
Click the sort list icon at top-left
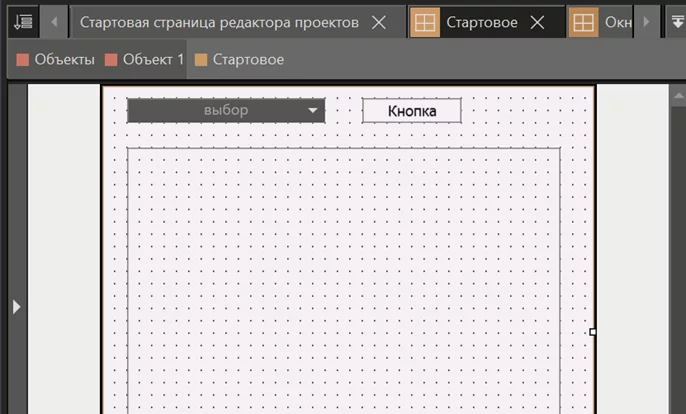pyautogui.click(x=22, y=21)
